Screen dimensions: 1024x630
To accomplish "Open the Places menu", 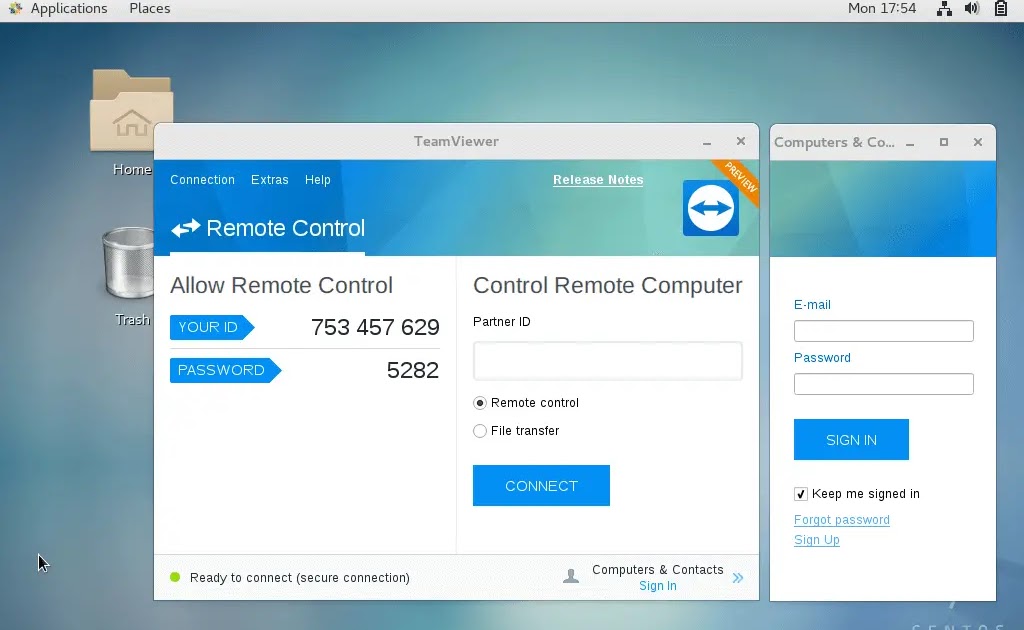I will 150,8.
